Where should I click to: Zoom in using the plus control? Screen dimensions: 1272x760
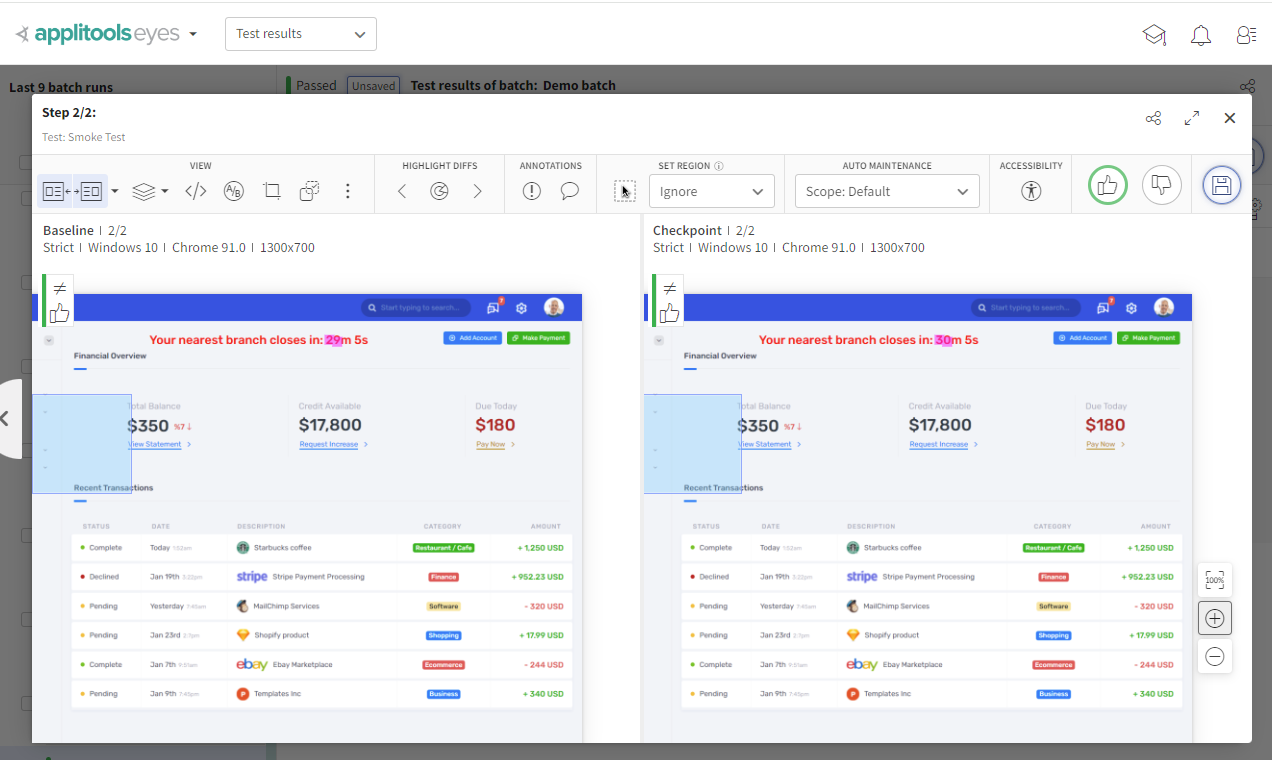(x=1214, y=618)
